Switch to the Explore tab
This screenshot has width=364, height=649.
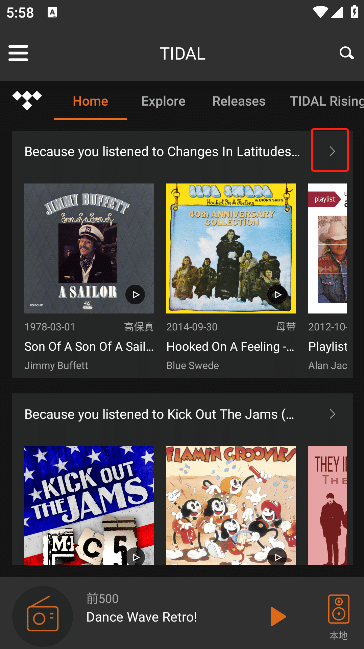(x=163, y=101)
